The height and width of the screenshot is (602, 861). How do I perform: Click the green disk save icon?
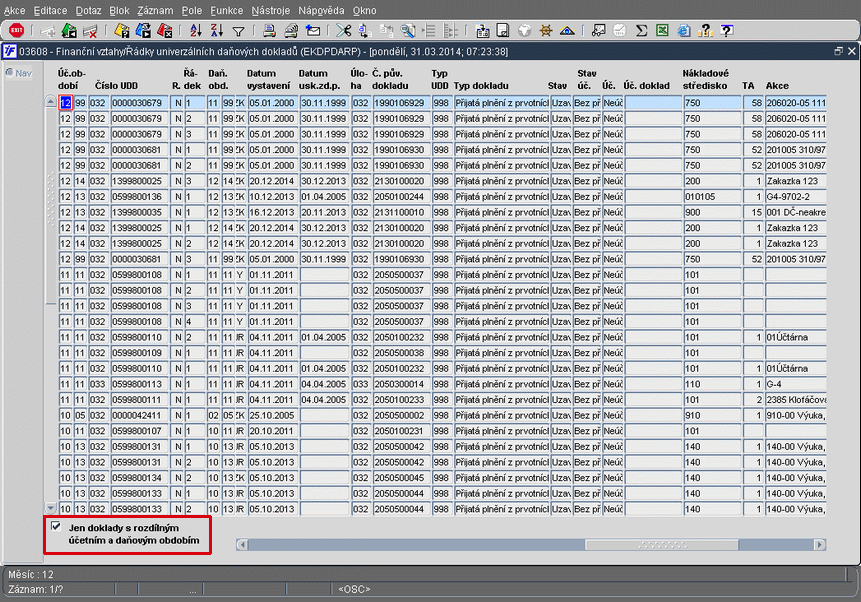pos(69,30)
